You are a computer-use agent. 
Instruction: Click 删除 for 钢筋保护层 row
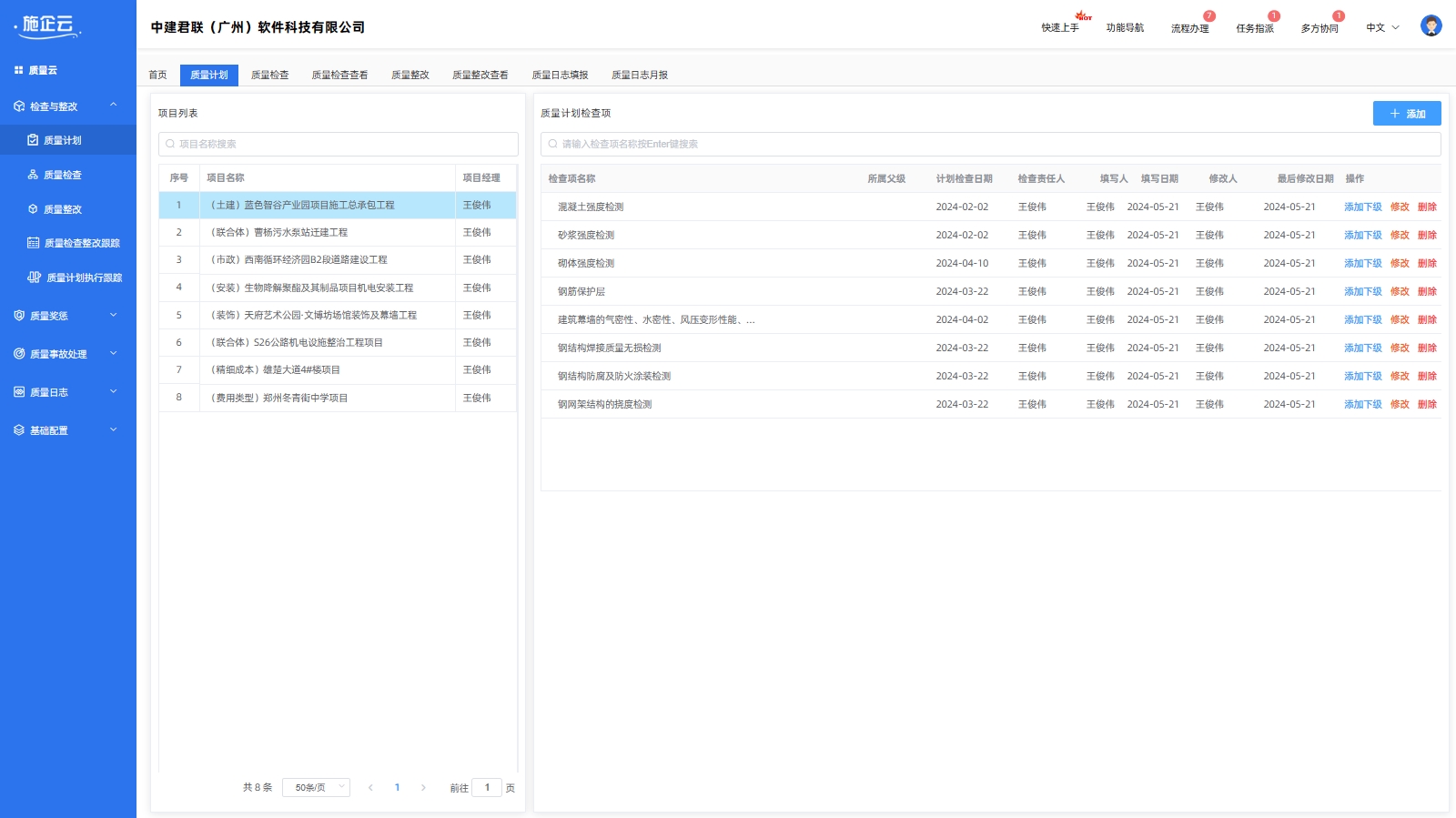click(x=1427, y=291)
